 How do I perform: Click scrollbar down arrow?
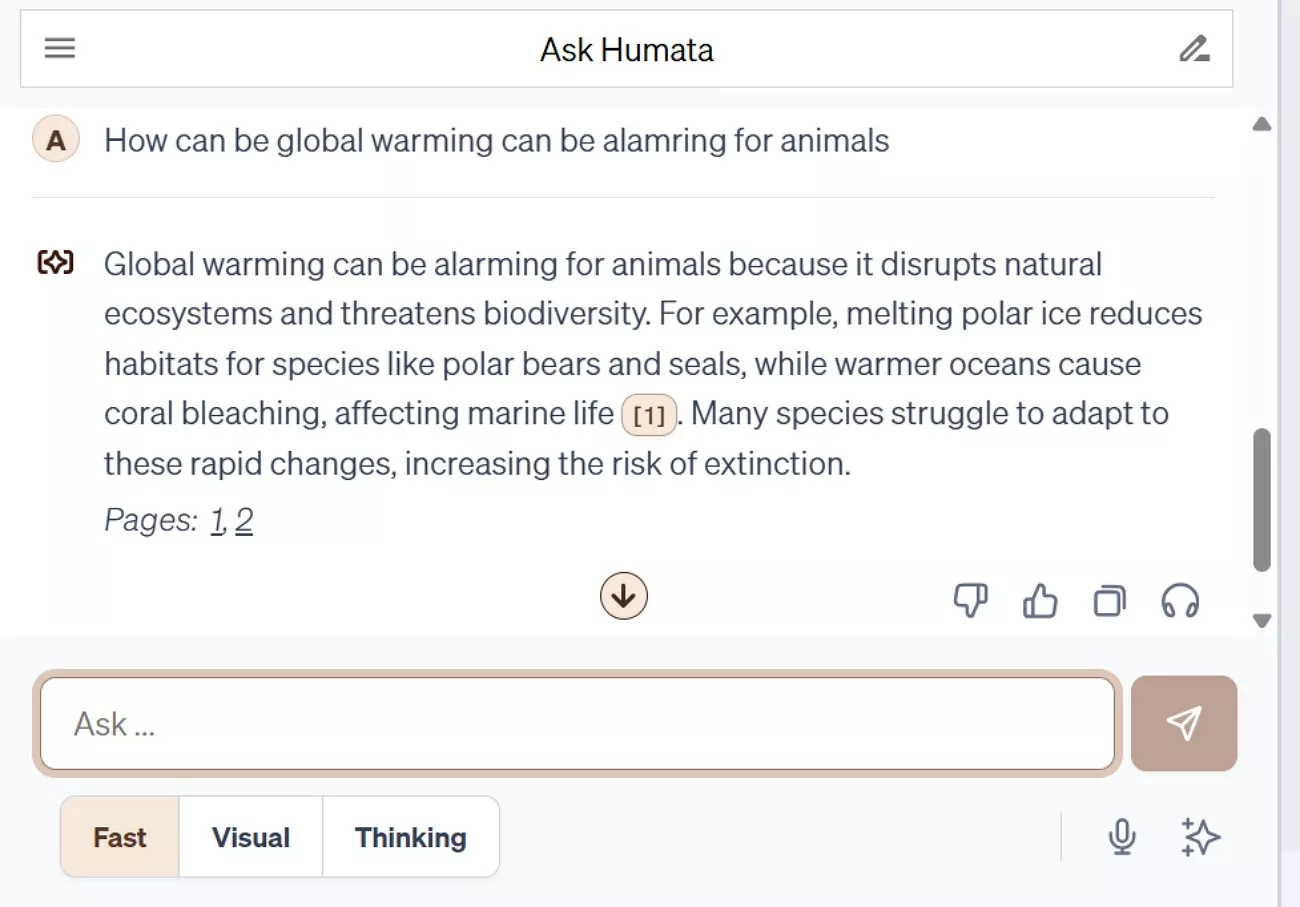1262,621
